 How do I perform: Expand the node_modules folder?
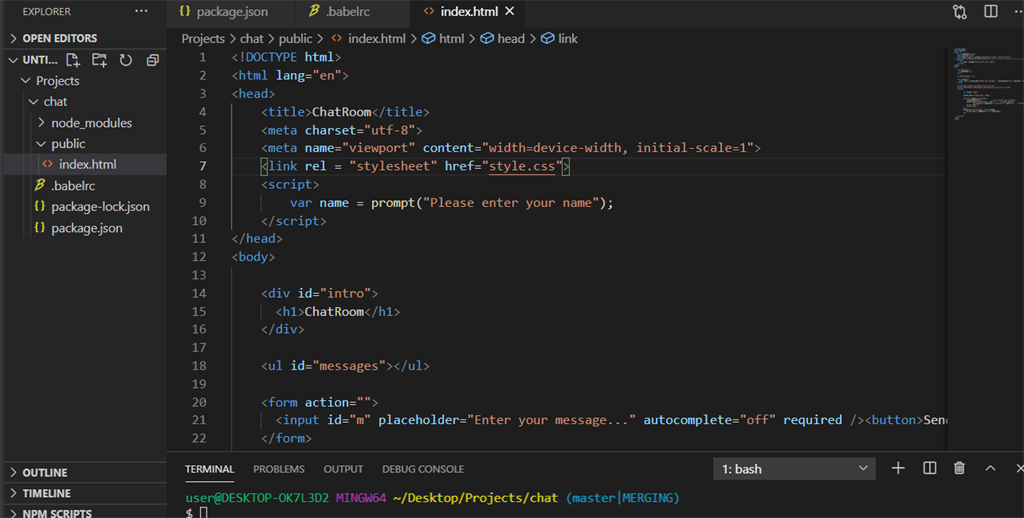point(91,123)
